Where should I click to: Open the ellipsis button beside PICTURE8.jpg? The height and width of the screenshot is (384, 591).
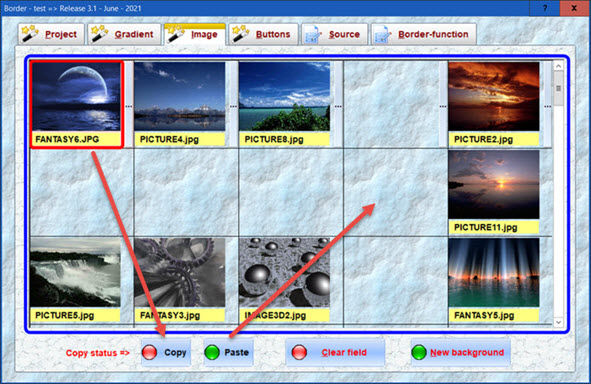click(338, 106)
